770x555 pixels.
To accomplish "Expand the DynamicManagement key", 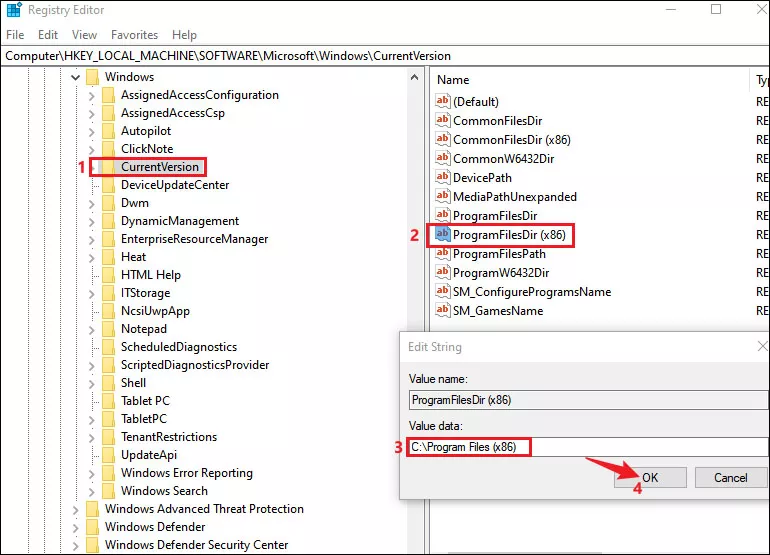I will point(91,222).
